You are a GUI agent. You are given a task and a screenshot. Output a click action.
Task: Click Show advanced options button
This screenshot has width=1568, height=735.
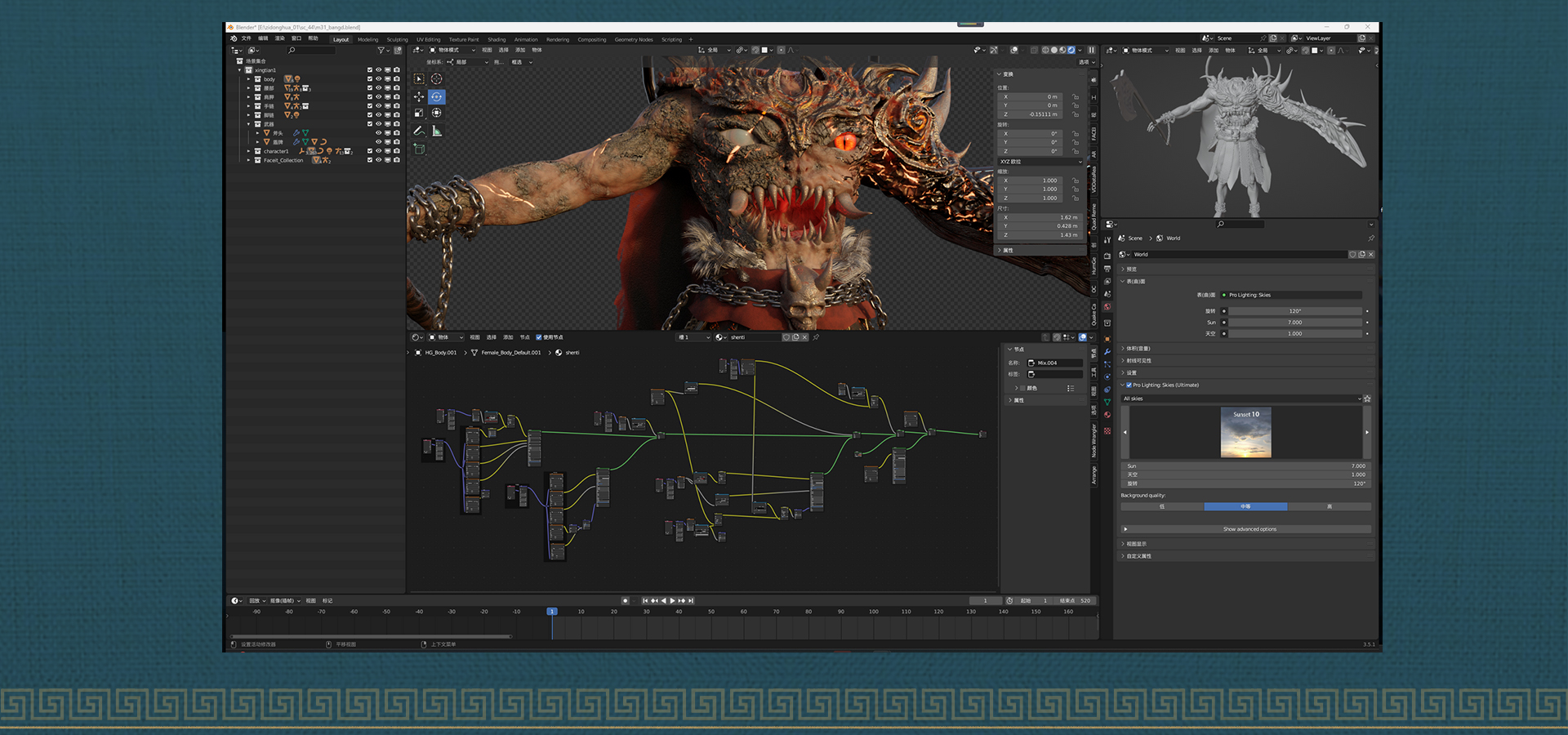(1246, 529)
